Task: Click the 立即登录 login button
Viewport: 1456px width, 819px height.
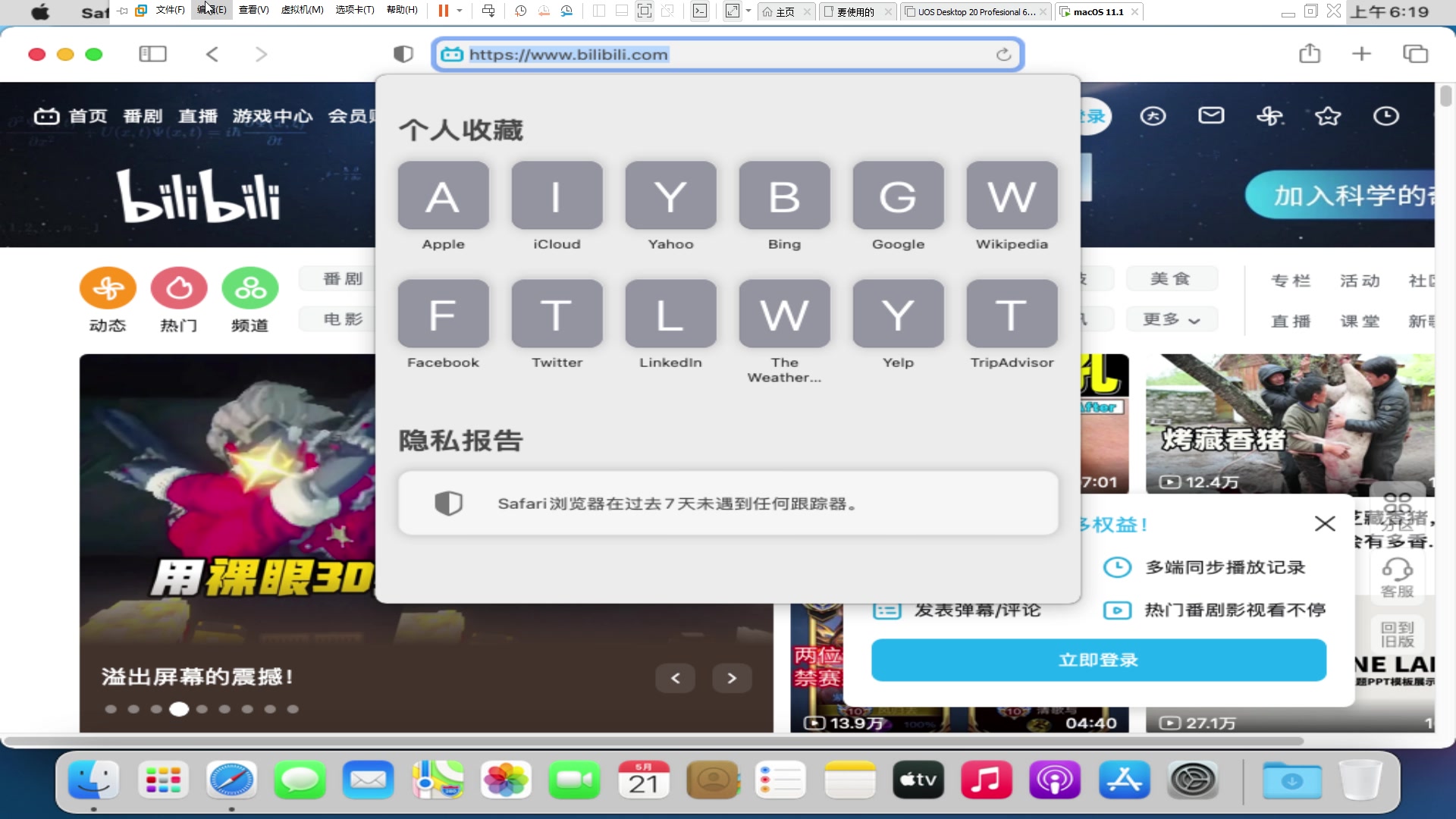Action: point(1098,660)
